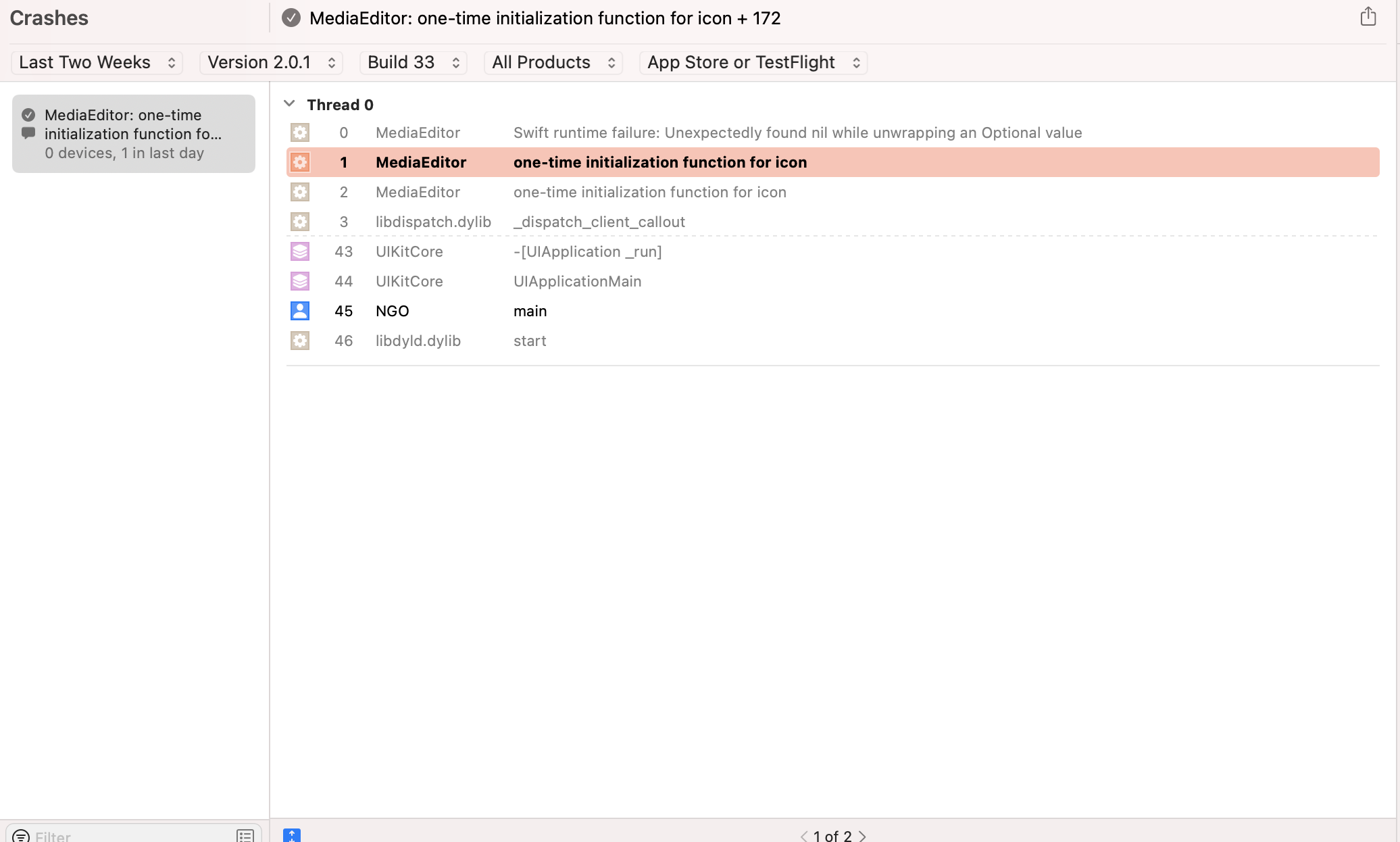Select the libdyld.dylib start frame
This screenshot has width=1400, height=842.
tap(833, 341)
